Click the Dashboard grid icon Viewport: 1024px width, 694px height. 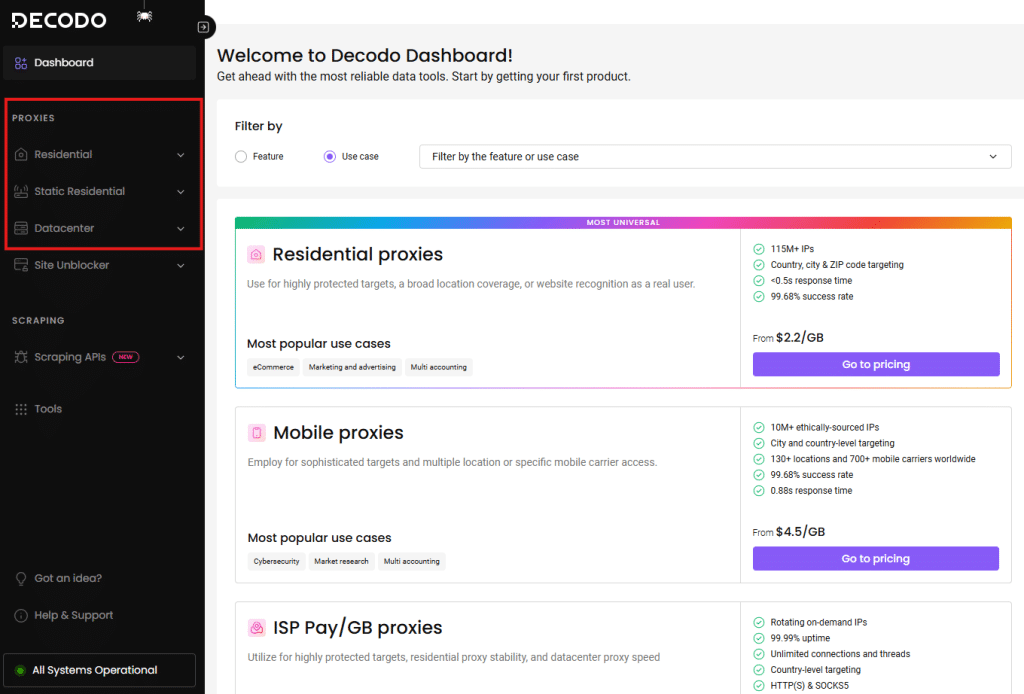(x=21, y=63)
